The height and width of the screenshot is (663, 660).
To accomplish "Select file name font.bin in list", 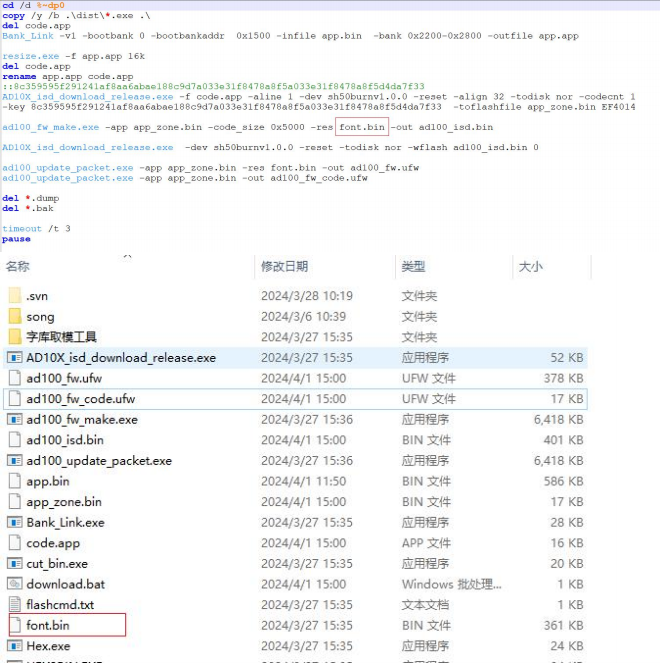I will (48, 625).
